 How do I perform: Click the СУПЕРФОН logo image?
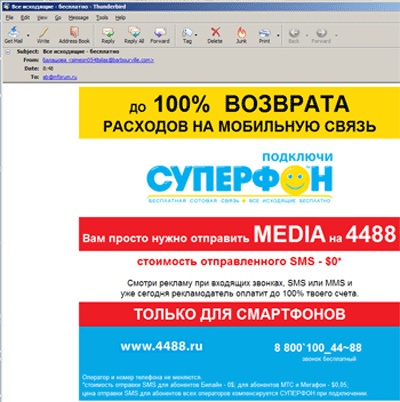tap(240, 183)
